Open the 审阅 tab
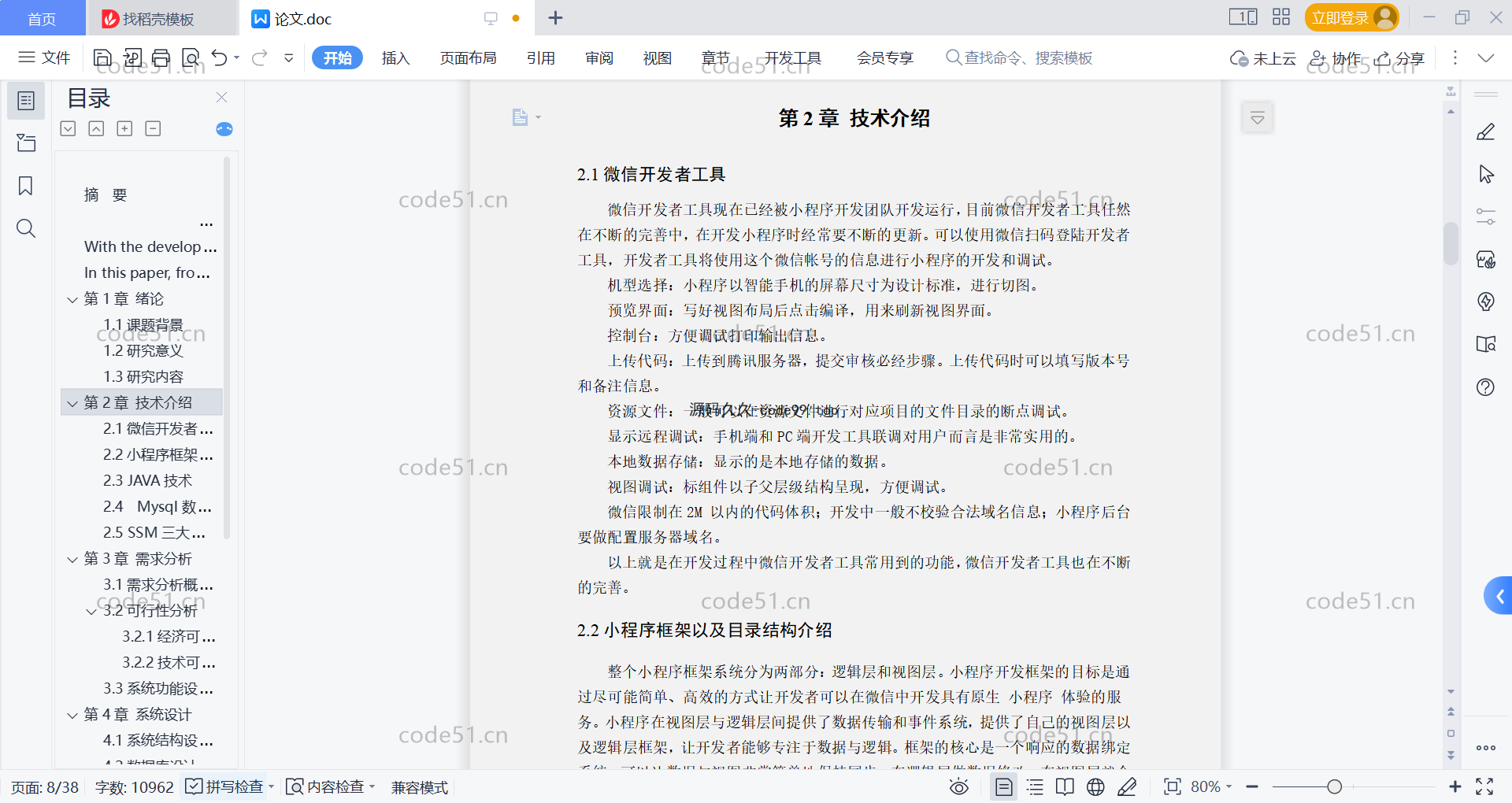The width and height of the screenshot is (1512, 803). pyautogui.click(x=599, y=57)
